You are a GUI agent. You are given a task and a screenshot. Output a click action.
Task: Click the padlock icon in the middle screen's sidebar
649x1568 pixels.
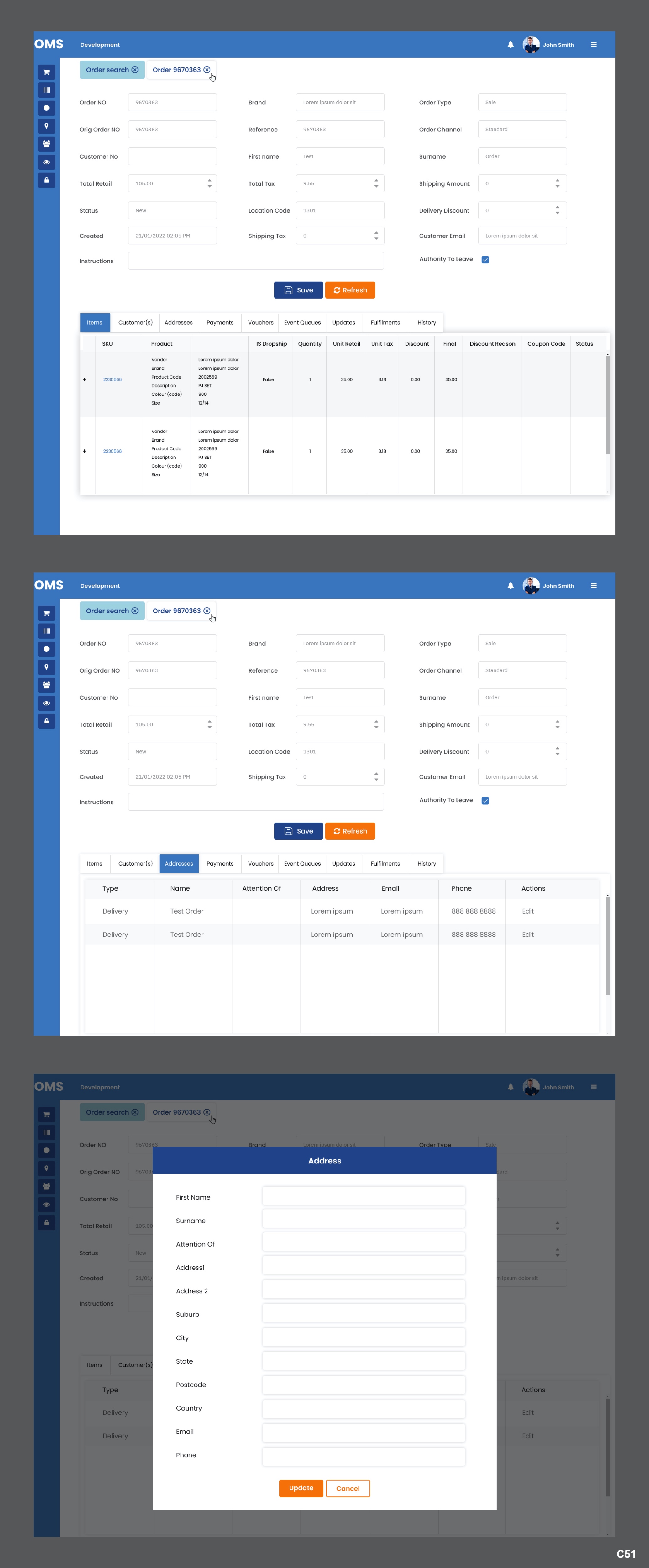click(x=46, y=721)
